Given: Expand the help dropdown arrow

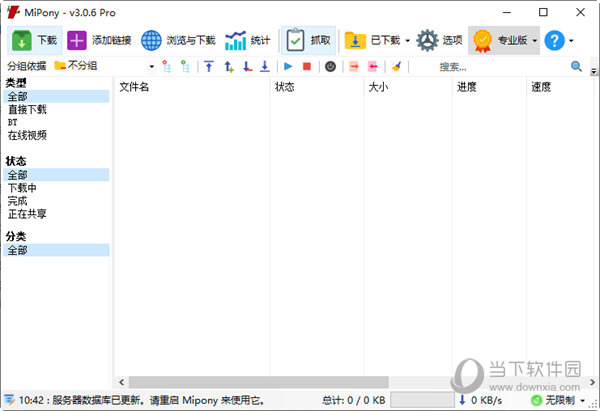Looking at the screenshot, I should 571,41.
